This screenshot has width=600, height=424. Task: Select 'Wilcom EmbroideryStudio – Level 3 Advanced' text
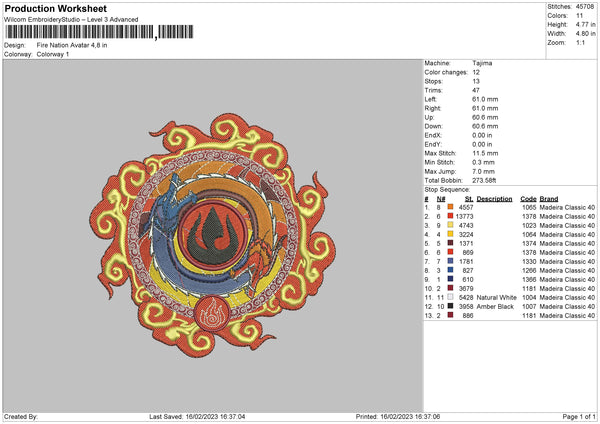[71, 19]
